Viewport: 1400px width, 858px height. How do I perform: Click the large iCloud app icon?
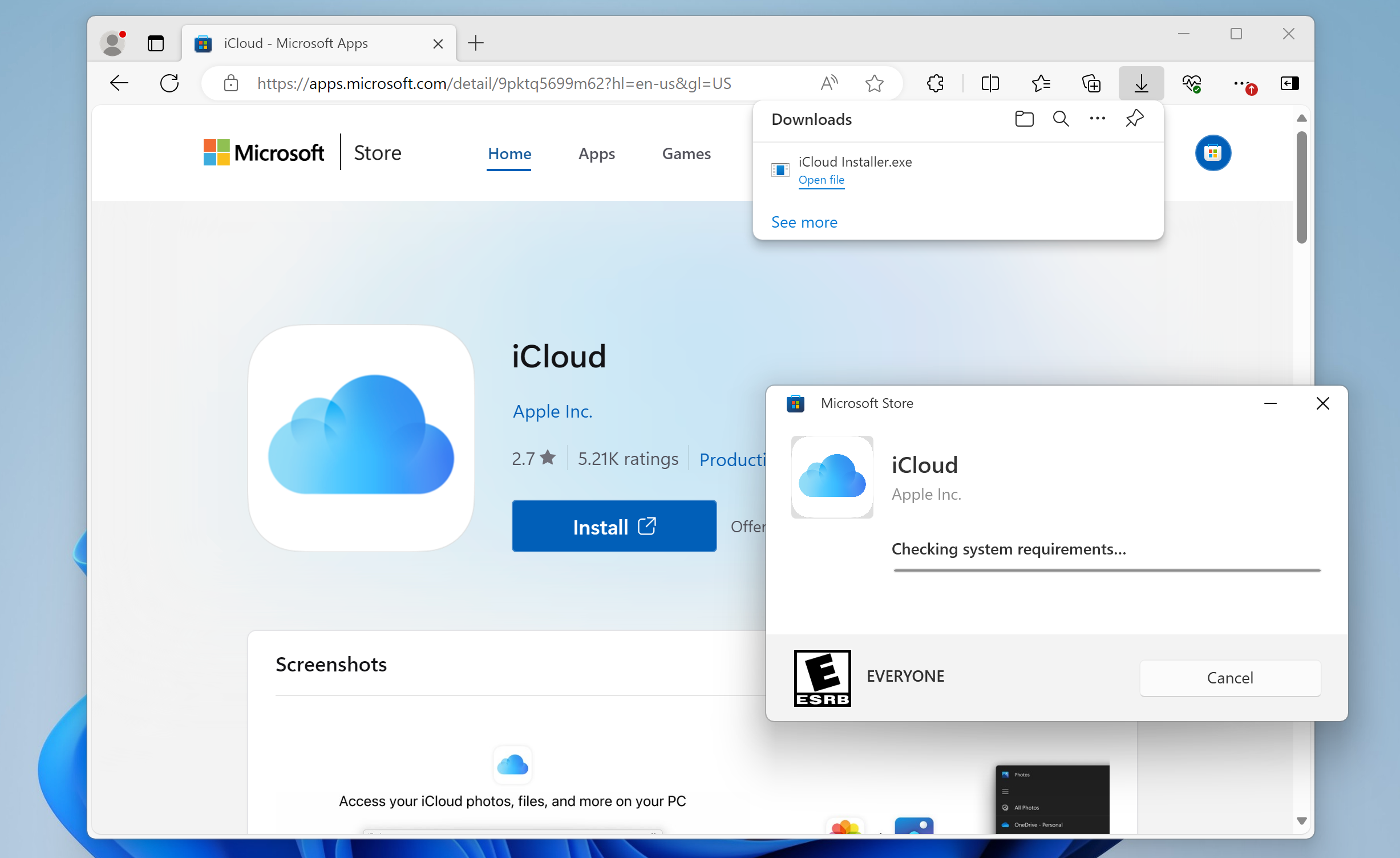click(361, 438)
